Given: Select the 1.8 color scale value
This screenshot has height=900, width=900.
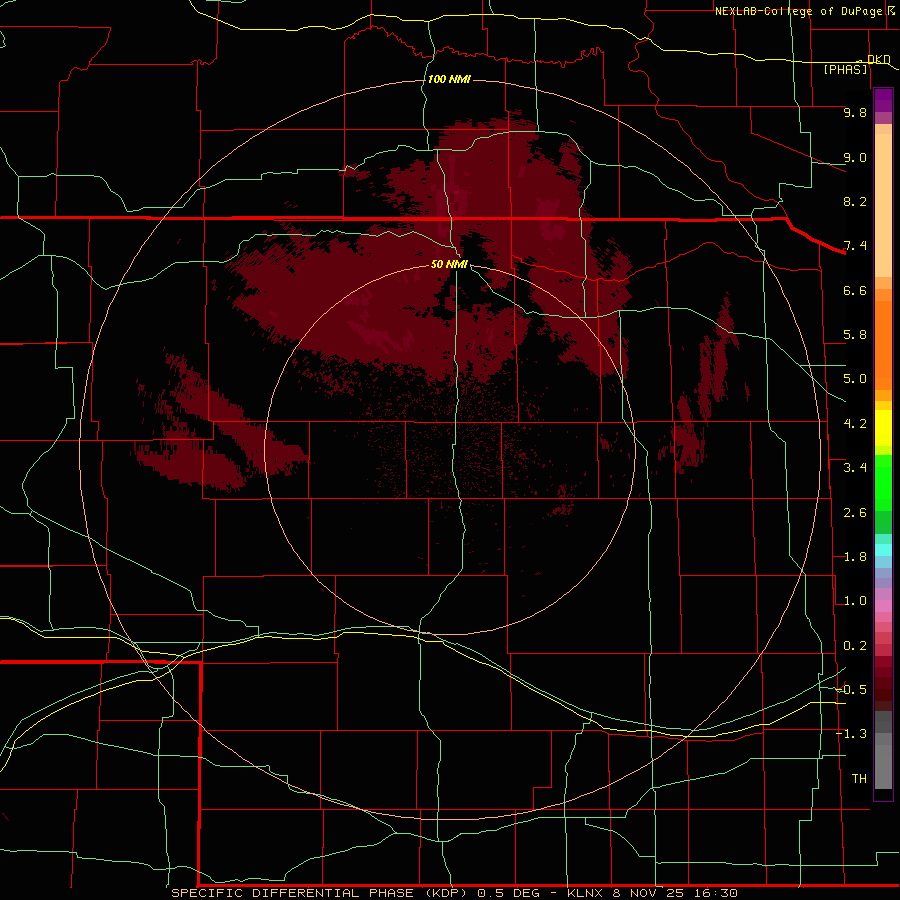Looking at the screenshot, I should tap(855, 557).
